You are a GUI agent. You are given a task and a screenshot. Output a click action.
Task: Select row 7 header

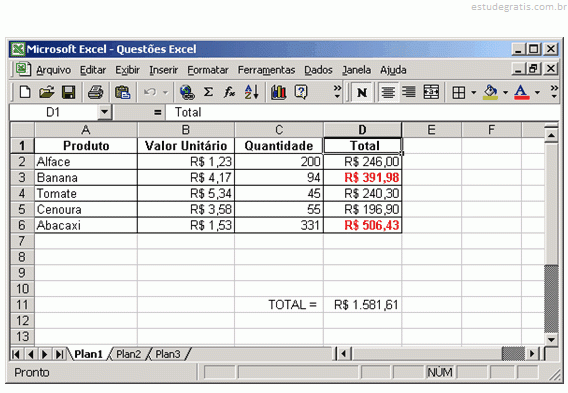pyautogui.click(x=22, y=241)
